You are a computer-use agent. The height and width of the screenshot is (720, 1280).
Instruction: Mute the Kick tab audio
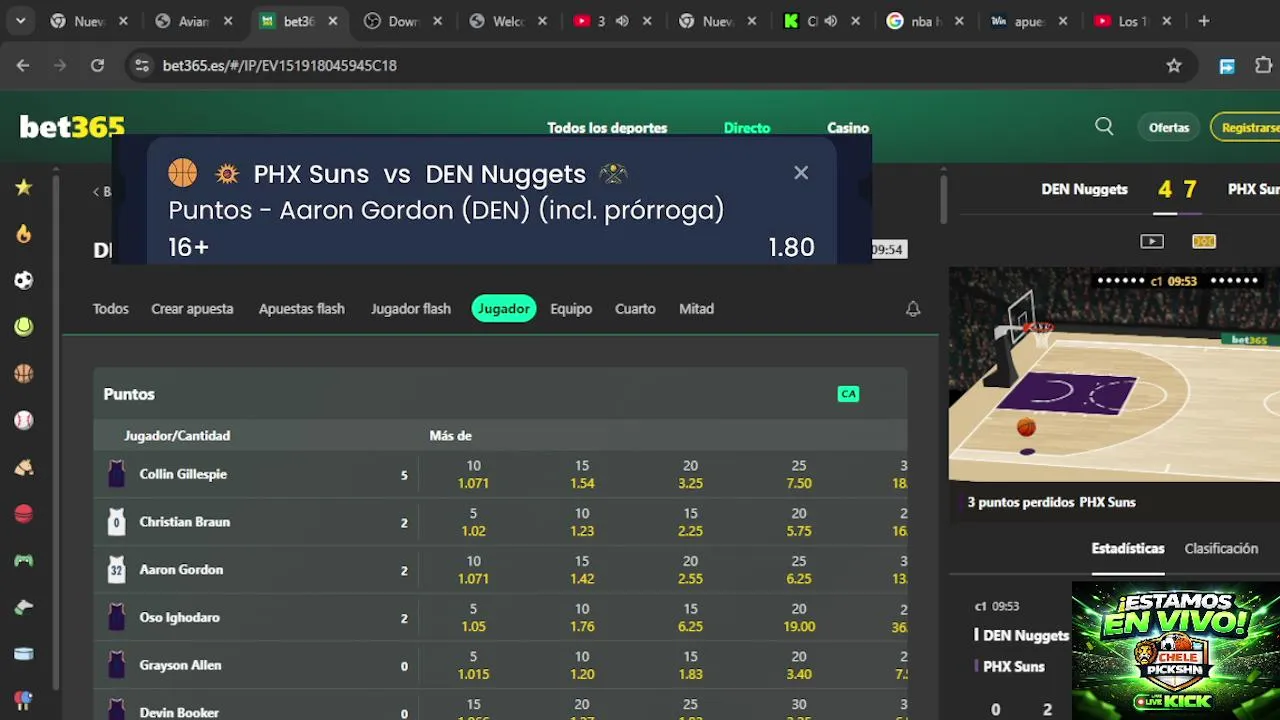pos(830,21)
